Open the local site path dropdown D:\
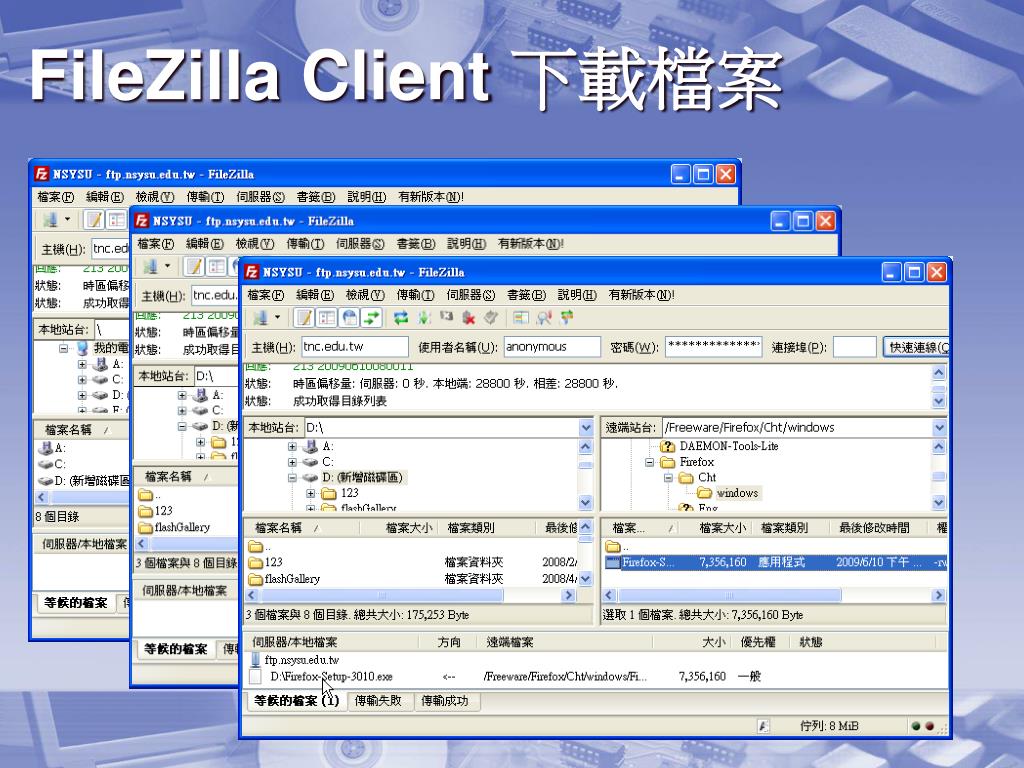Image resolution: width=1024 pixels, height=768 pixels. pyautogui.click(x=586, y=428)
